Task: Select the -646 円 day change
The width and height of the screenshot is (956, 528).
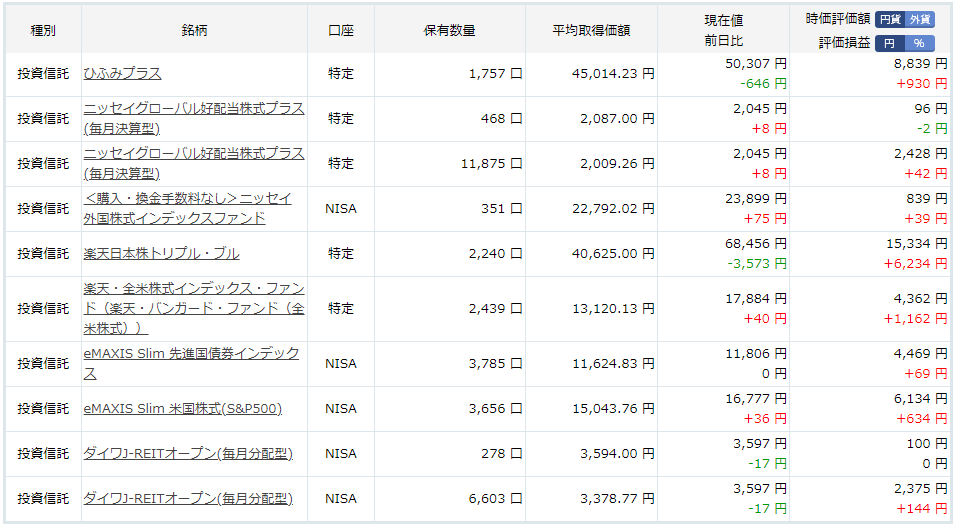Action: coord(763,84)
